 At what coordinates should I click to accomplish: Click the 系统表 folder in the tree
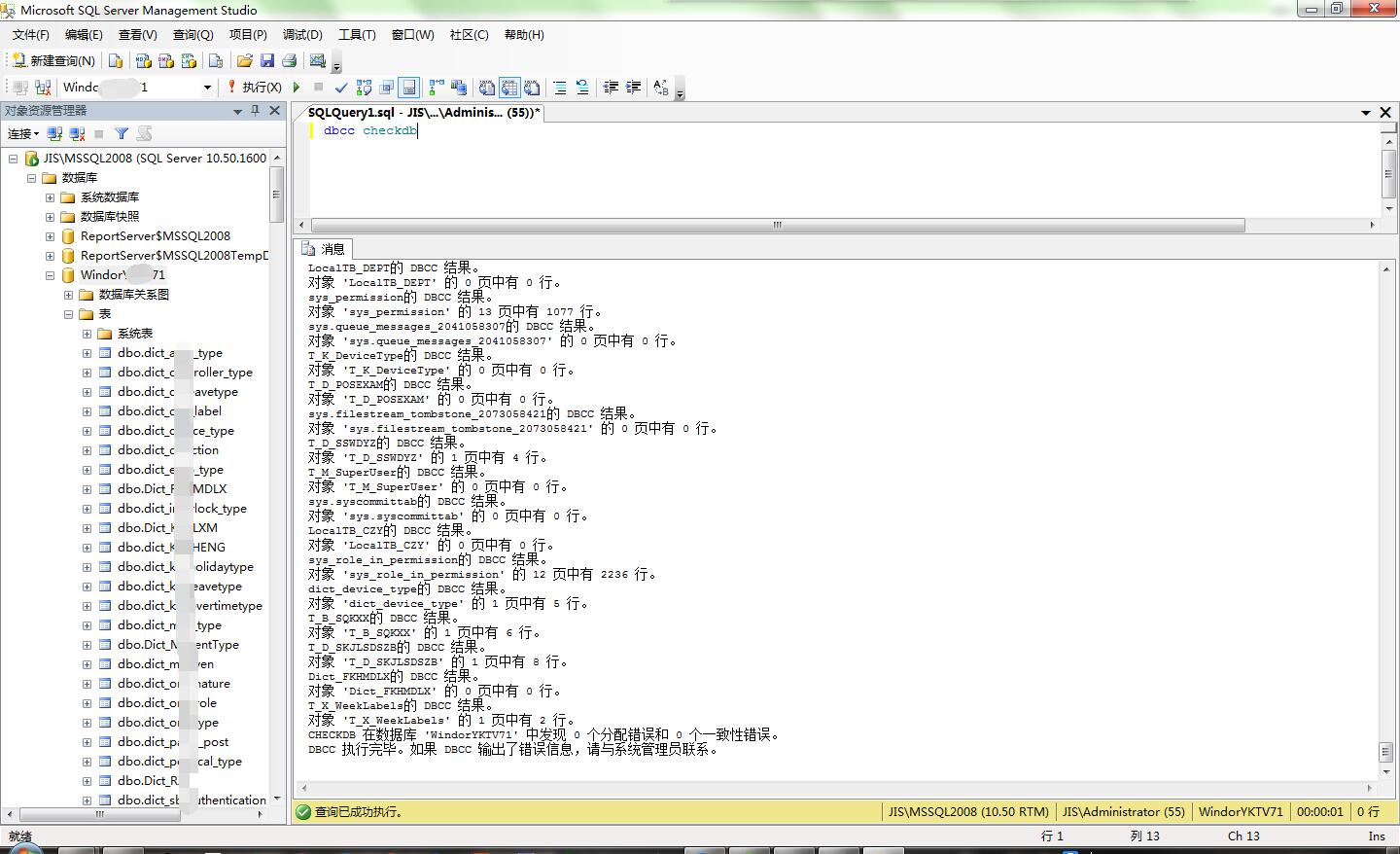(135, 333)
